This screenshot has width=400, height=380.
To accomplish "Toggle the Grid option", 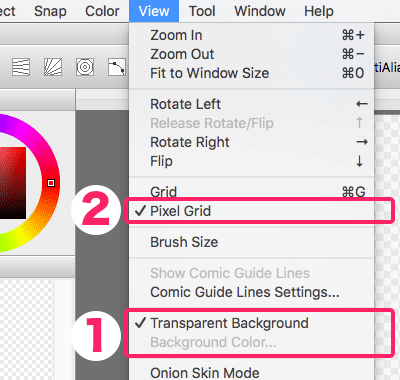I will click(252, 192).
